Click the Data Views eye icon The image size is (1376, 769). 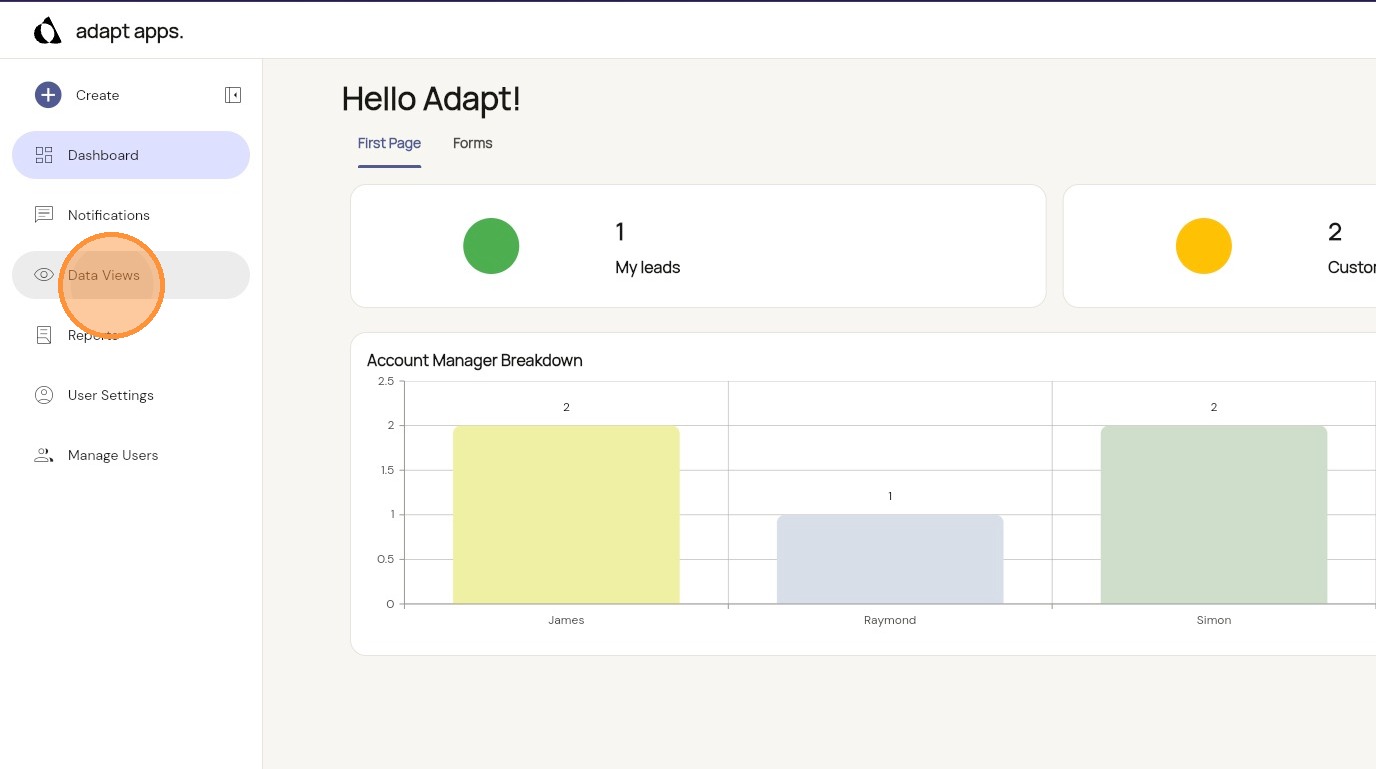44,275
